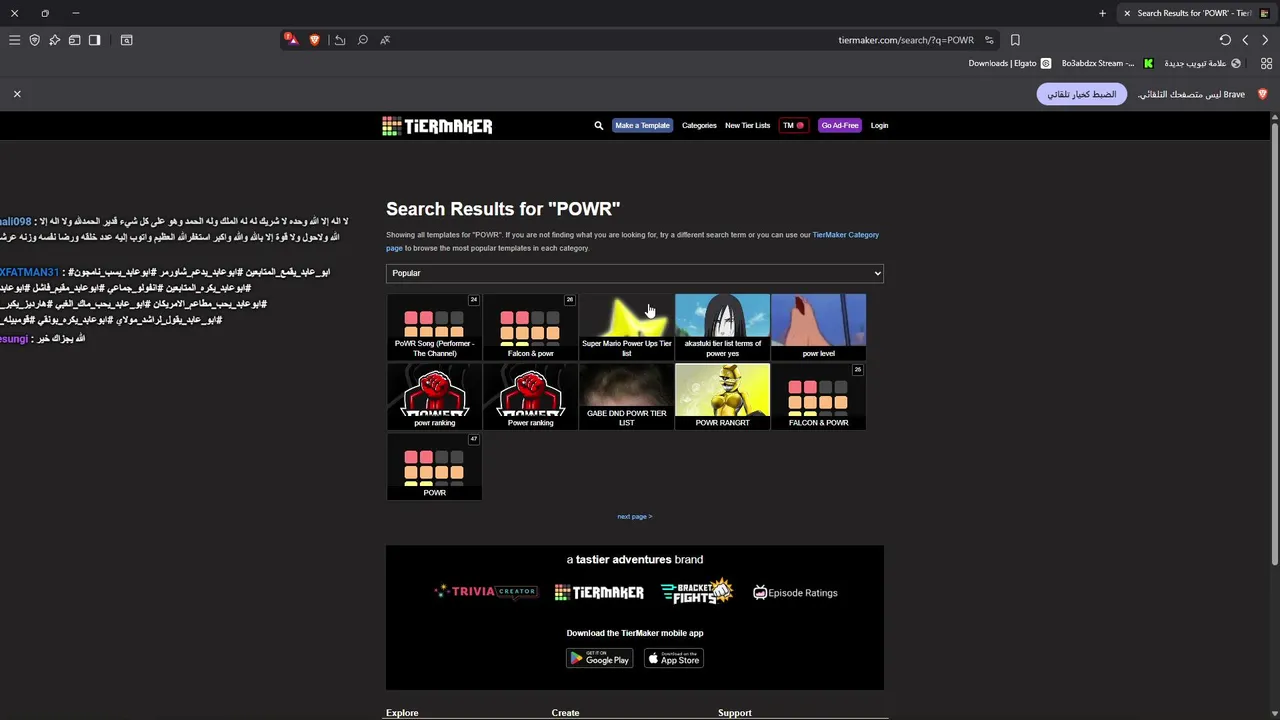
Task: Open the Brave main hamburger menu
Action: (x=14, y=40)
